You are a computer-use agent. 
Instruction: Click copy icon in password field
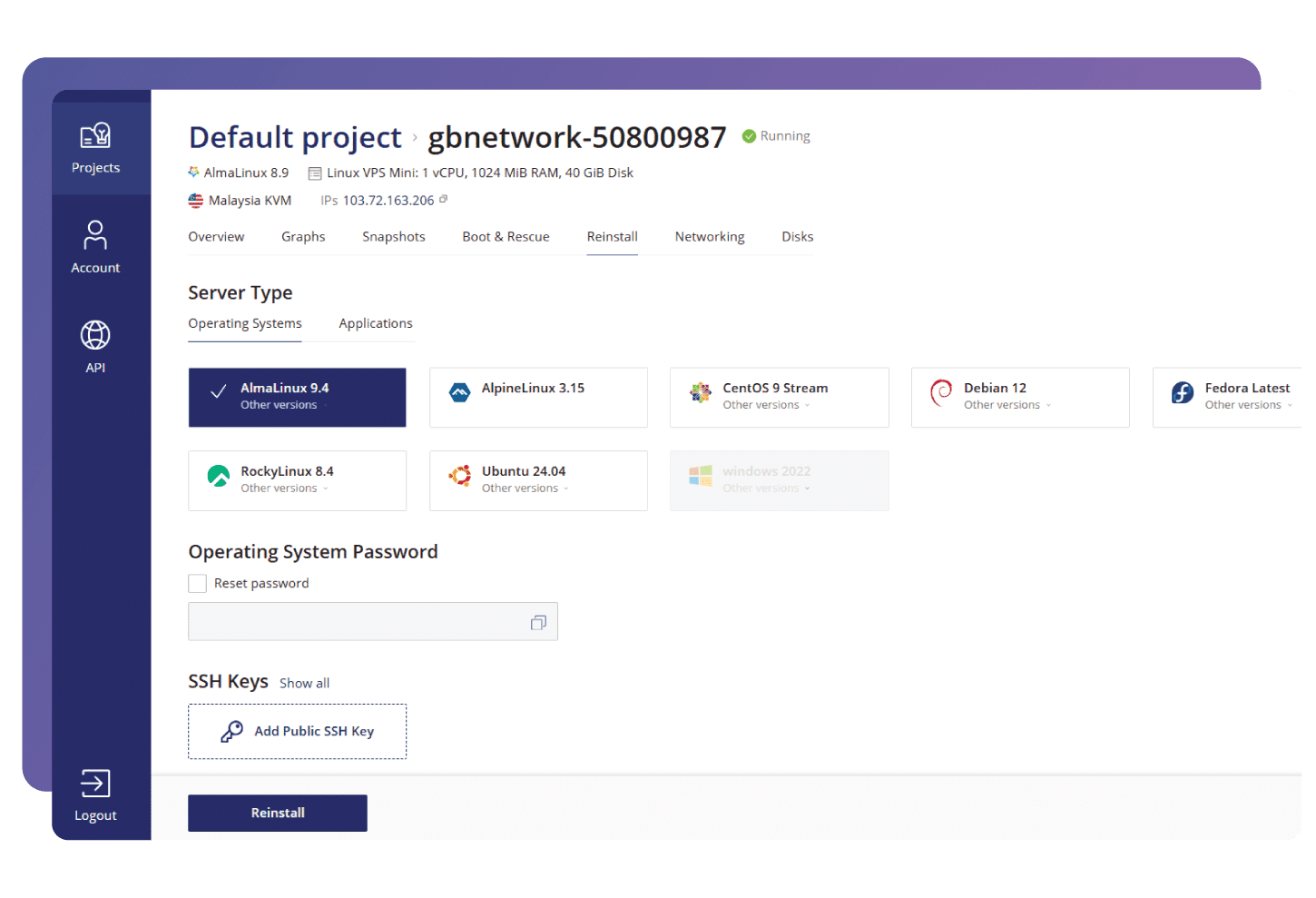538,623
